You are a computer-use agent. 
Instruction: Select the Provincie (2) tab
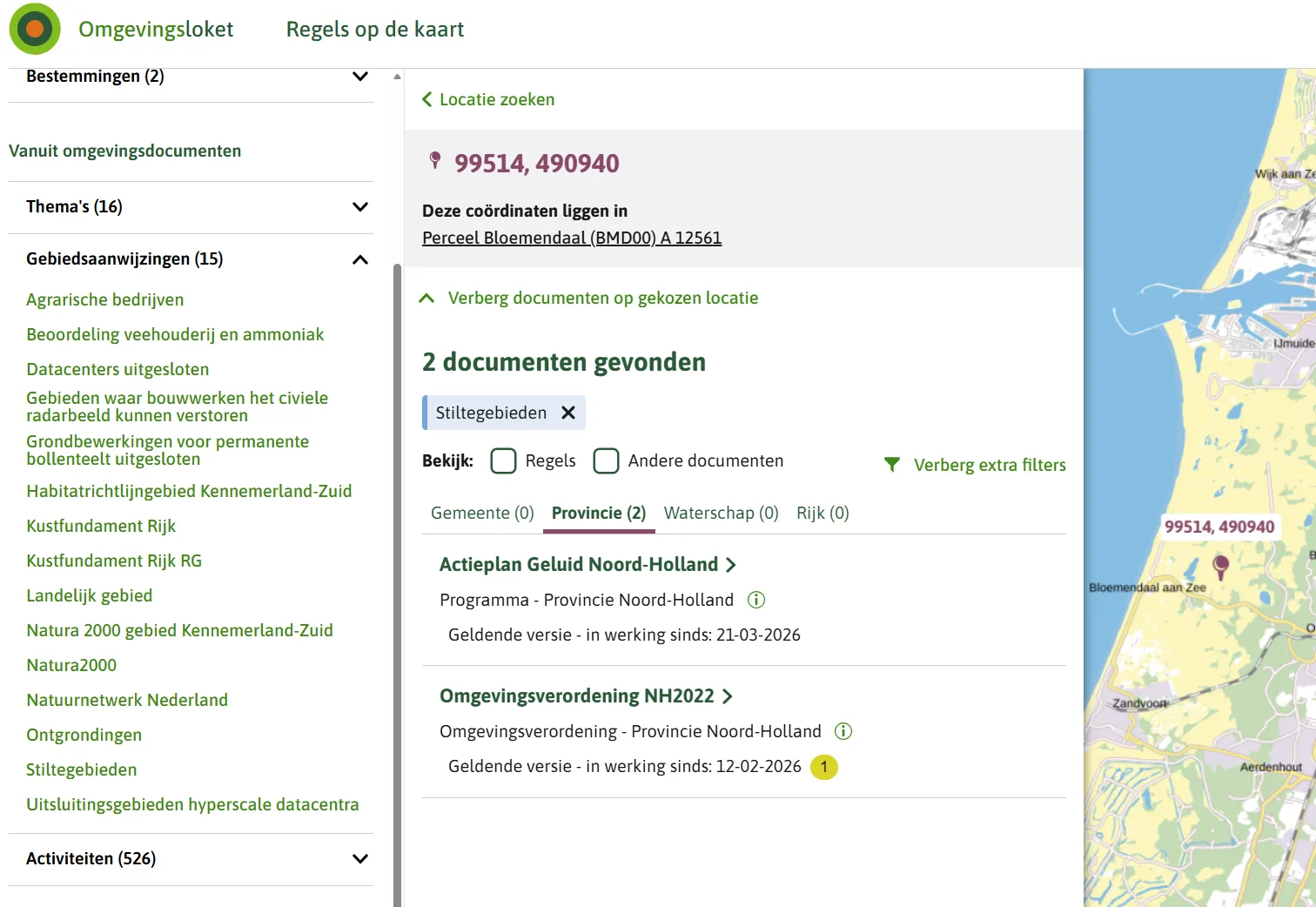(599, 513)
